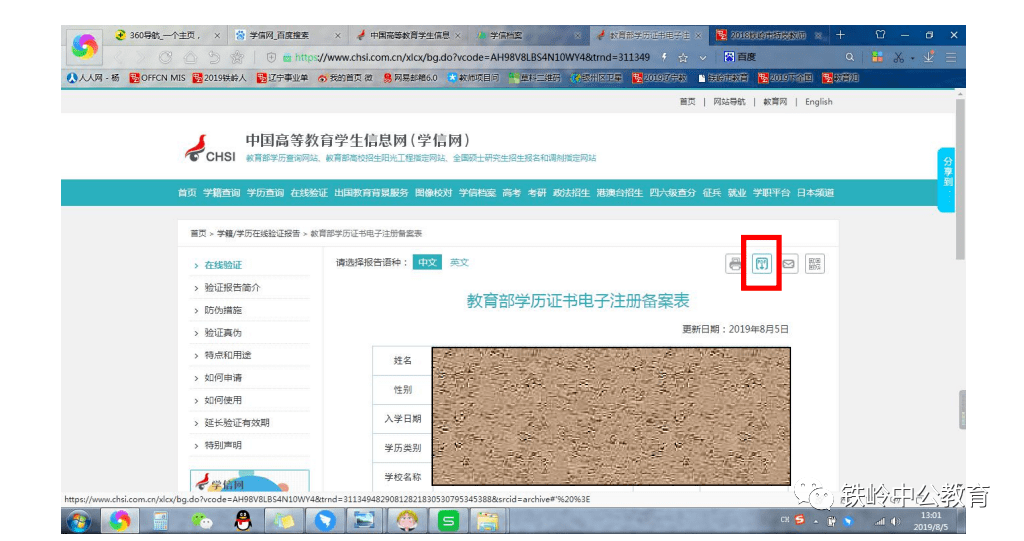The height and width of the screenshot is (541, 1024).
Task: Expand 验证报告简介 in sidebar
Action: (x=232, y=288)
